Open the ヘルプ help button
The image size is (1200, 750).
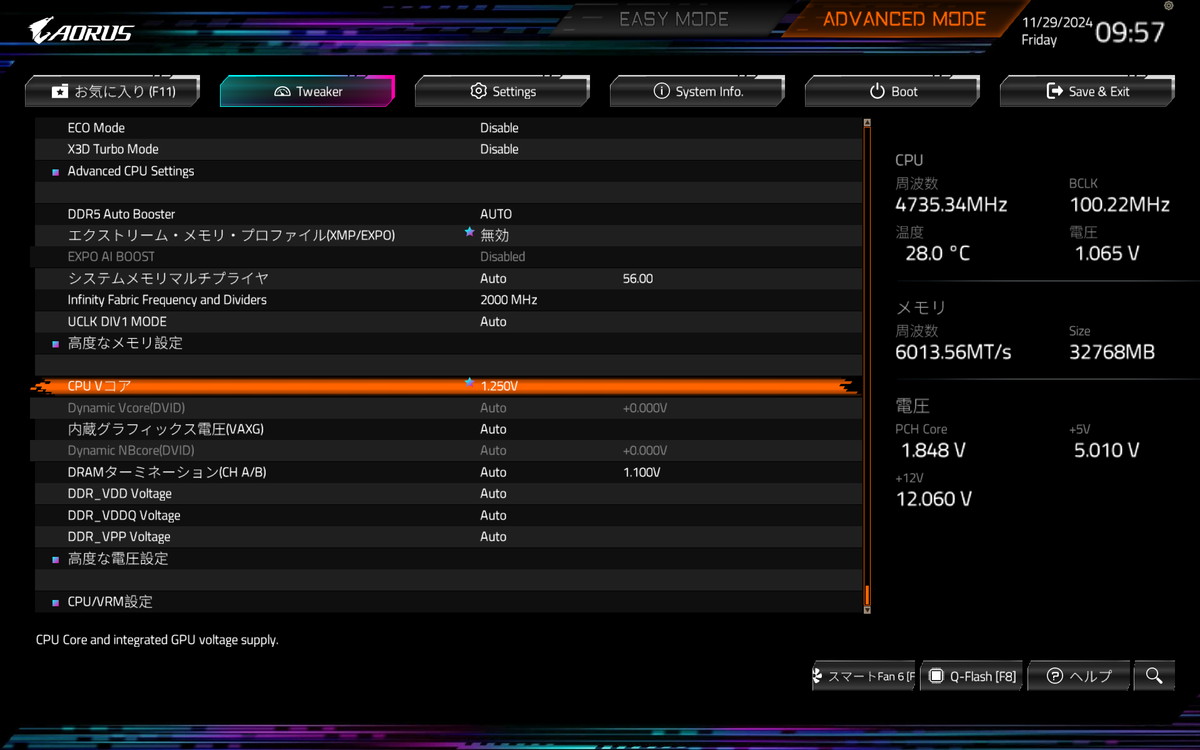1078,676
